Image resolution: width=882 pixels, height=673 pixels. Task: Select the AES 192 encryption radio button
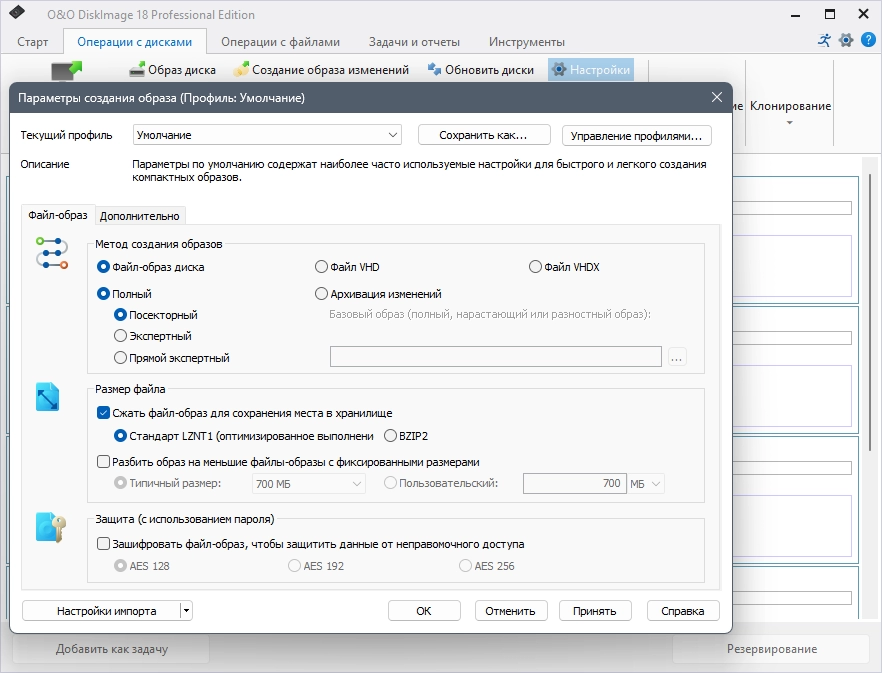pyautogui.click(x=316, y=566)
